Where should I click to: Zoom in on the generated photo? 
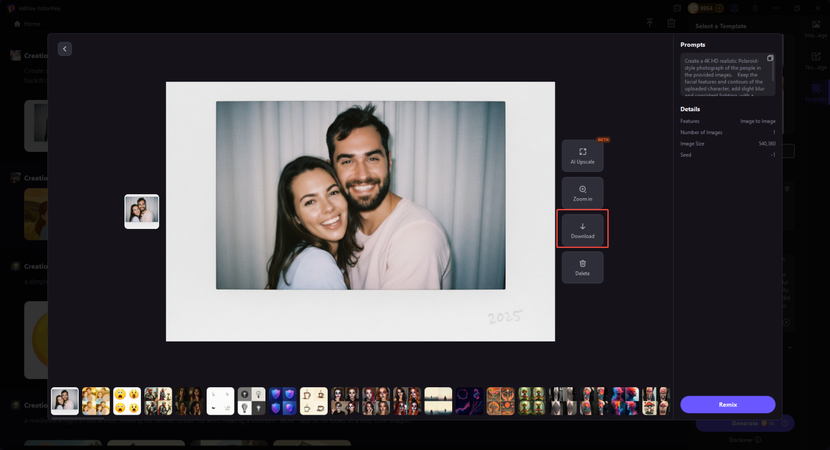click(x=582, y=193)
